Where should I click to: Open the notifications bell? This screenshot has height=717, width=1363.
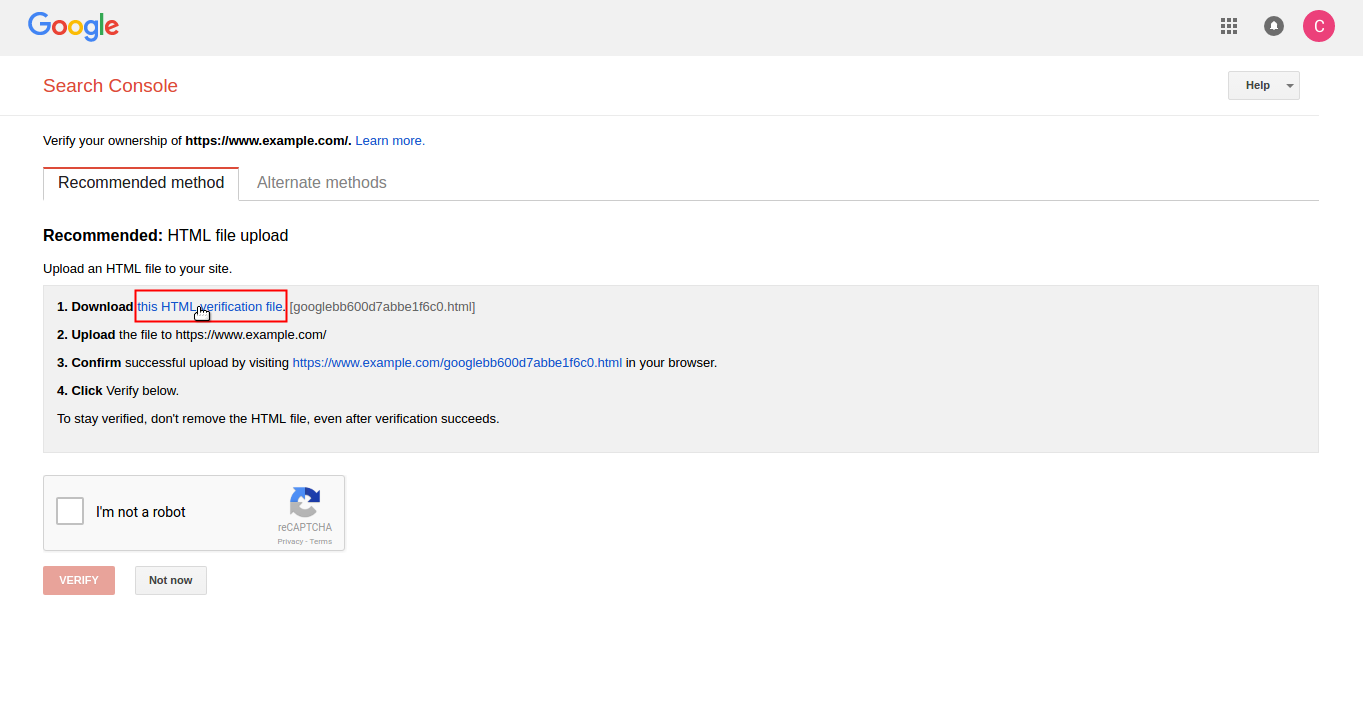point(1274,26)
